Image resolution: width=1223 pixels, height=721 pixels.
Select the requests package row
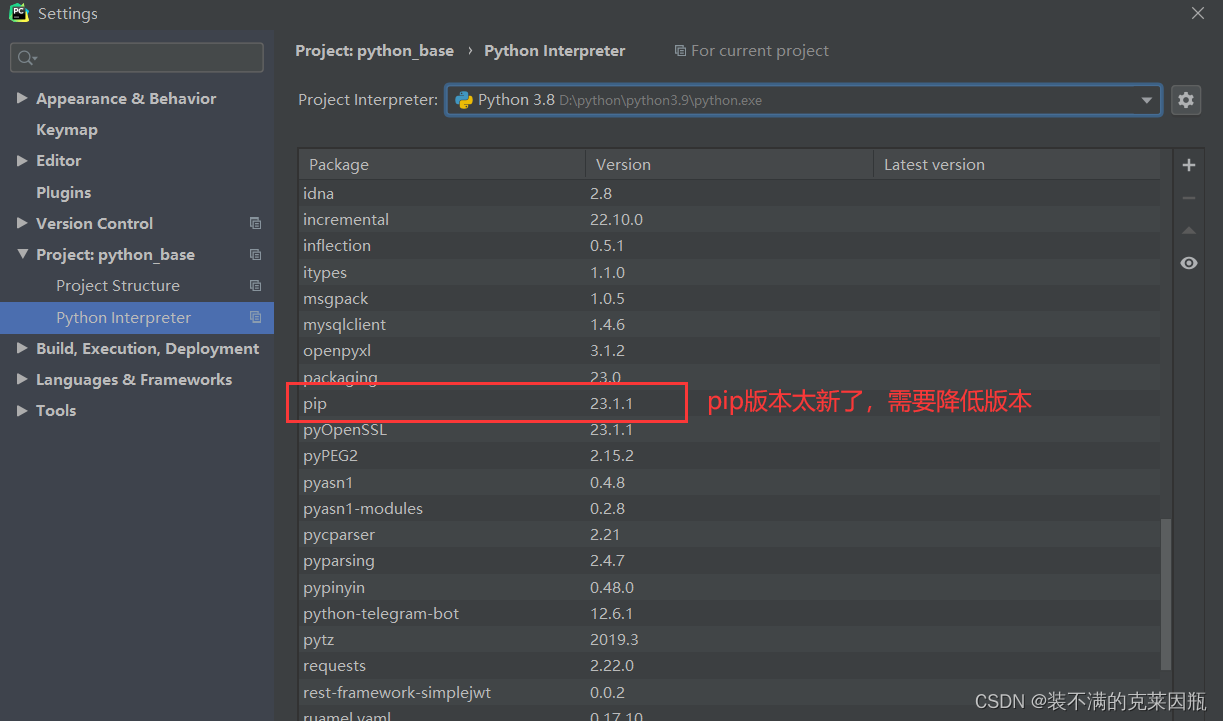[x=729, y=665]
